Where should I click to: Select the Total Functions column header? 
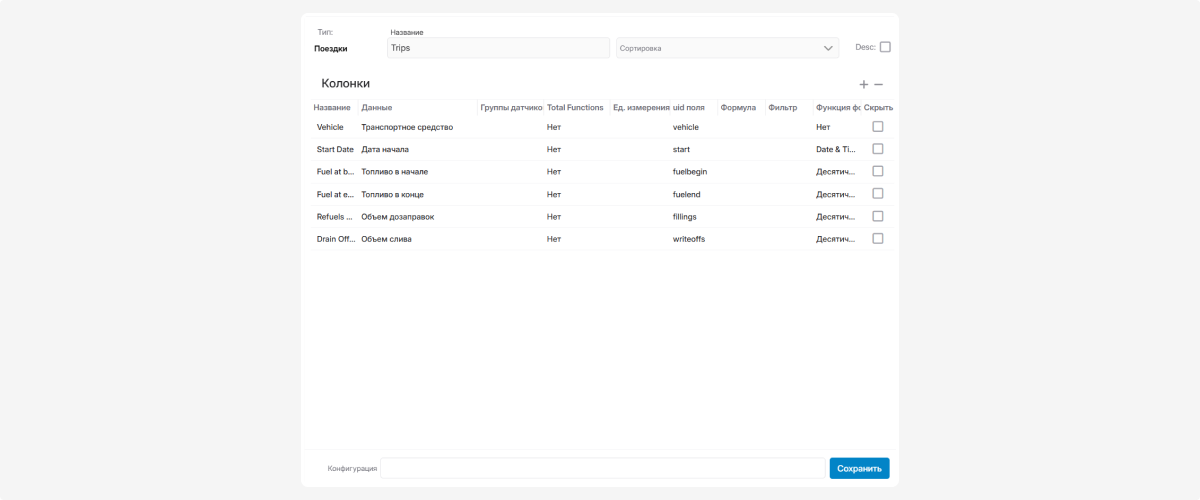tap(575, 107)
